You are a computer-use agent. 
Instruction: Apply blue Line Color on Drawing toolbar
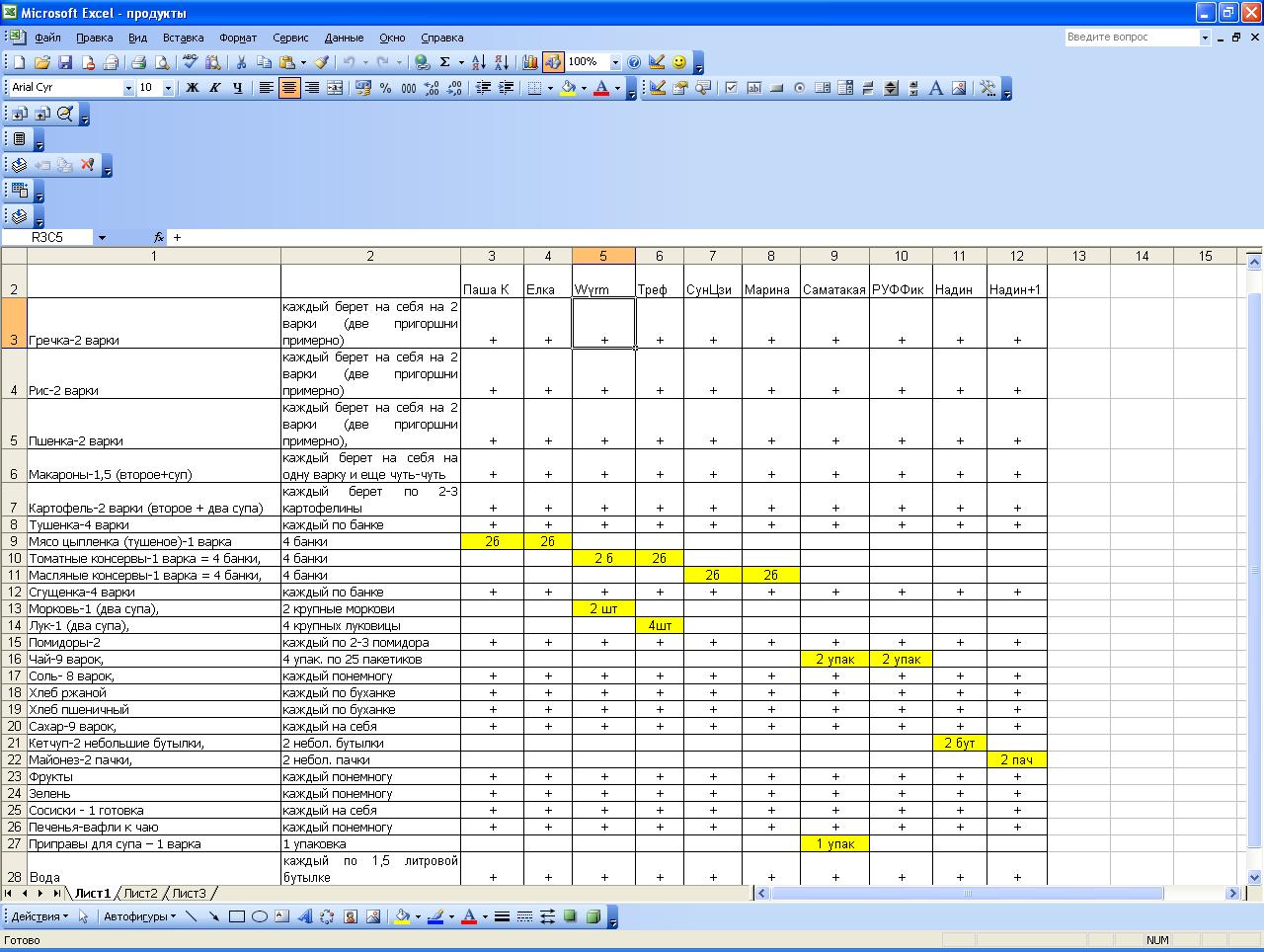(435, 916)
